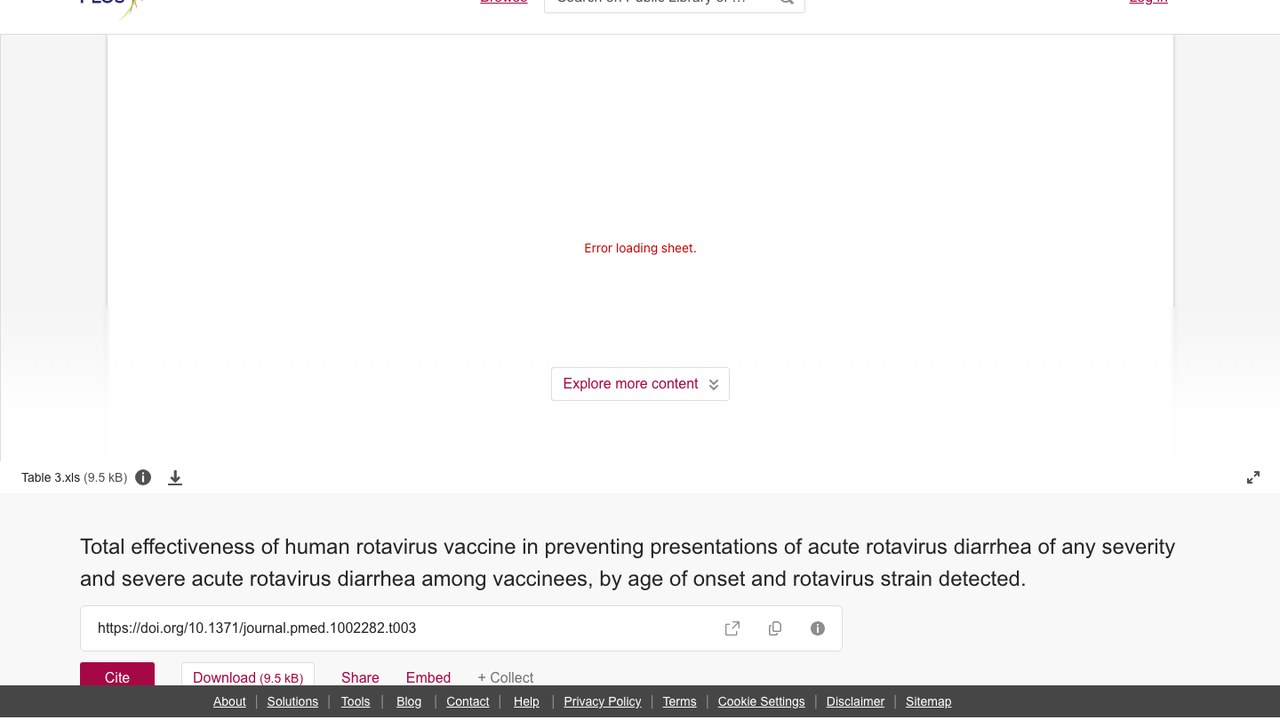This screenshot has height=720, width=1280.
Task: Click Download (9.5 kB) button
Action: [x=248, y=674]
